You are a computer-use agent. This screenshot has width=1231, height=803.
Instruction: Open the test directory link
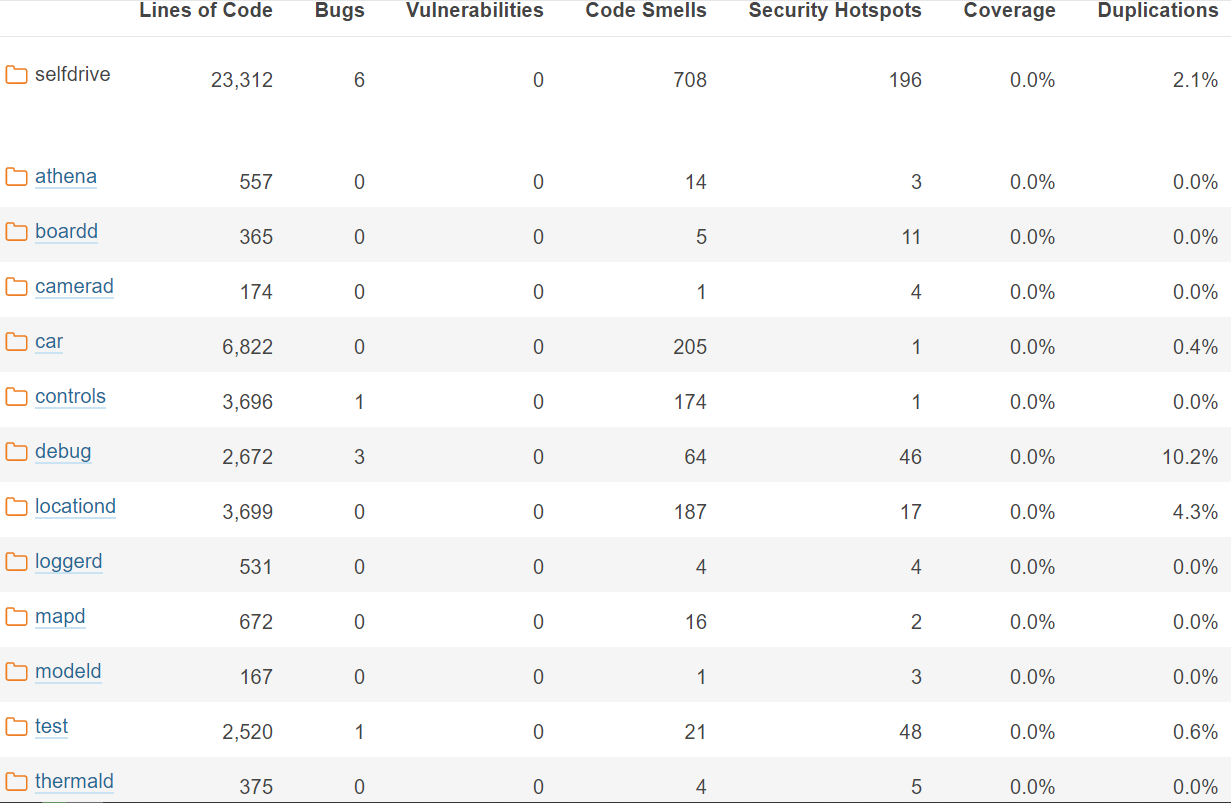[x=52, y=727]
